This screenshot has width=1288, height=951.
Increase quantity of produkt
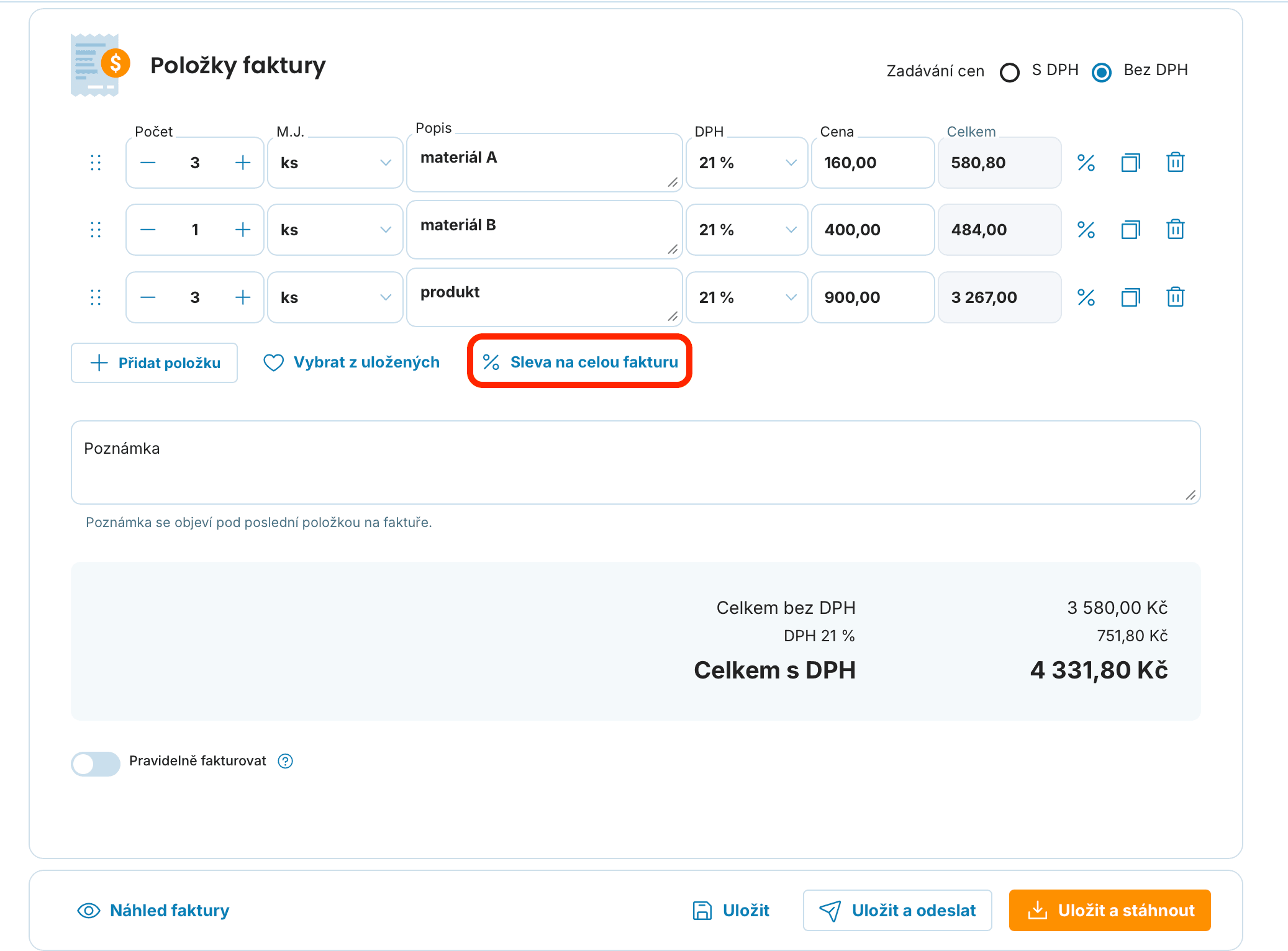[243, 297]
